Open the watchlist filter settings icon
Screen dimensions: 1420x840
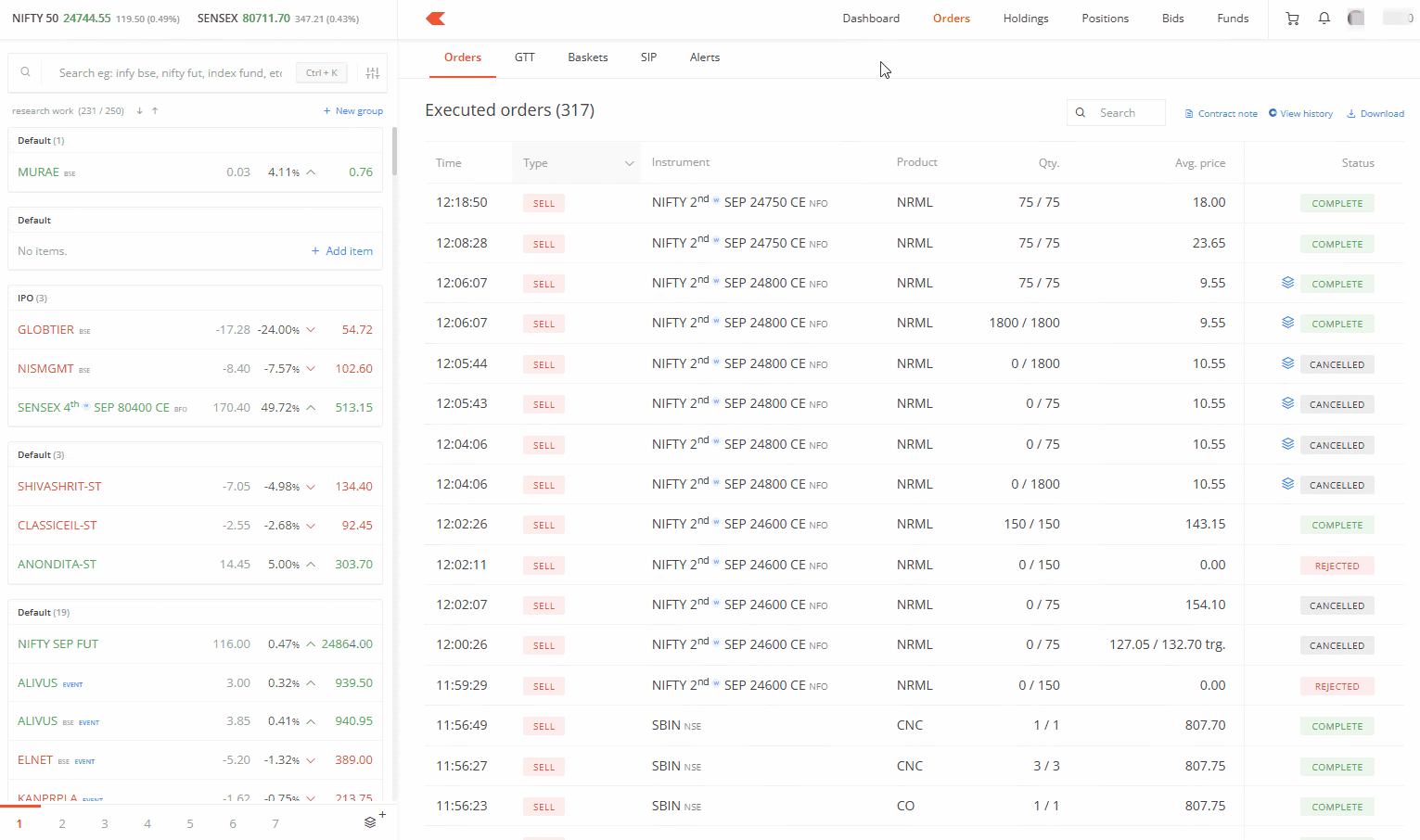coord(373,73)
